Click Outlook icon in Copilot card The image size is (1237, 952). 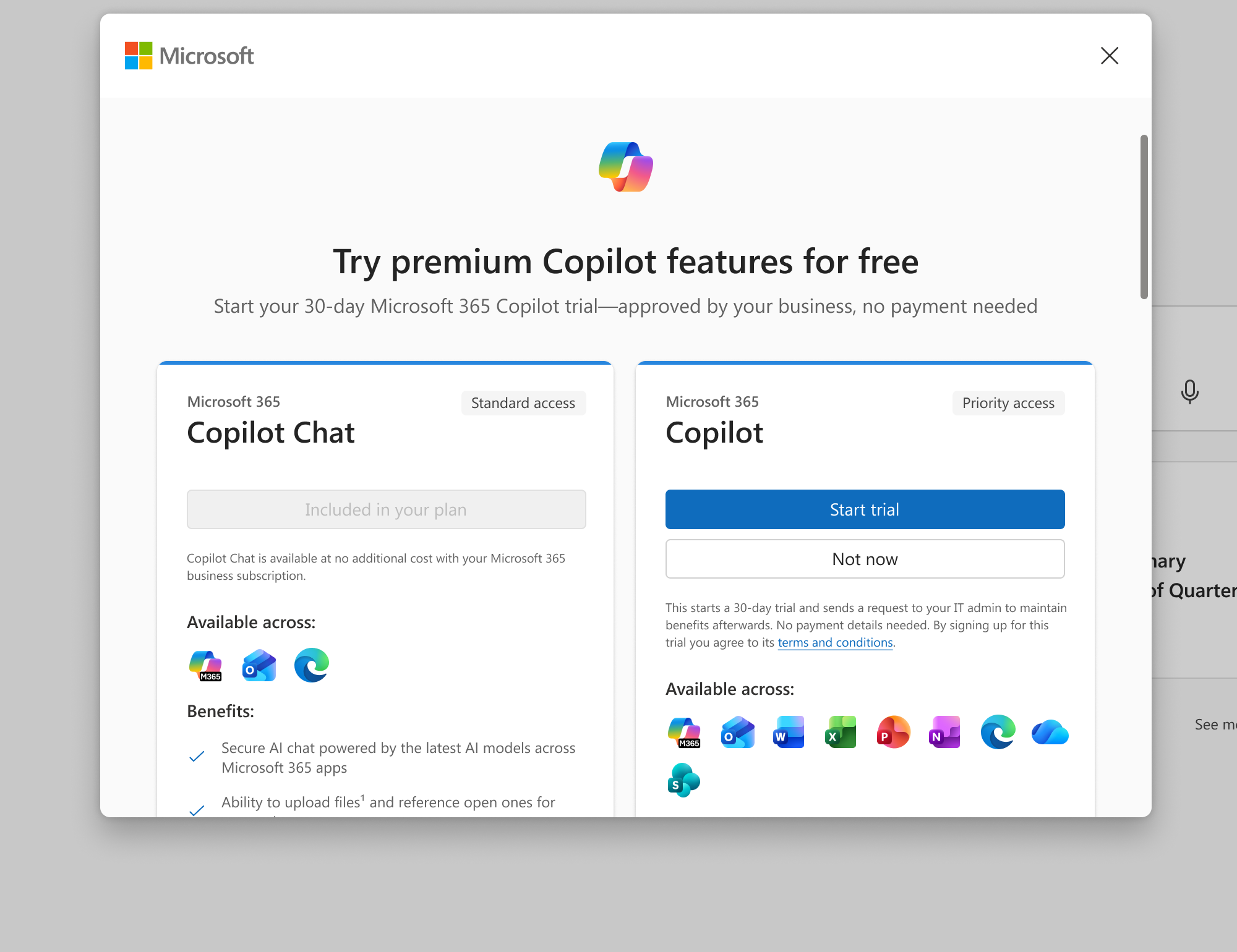point(738,733)
